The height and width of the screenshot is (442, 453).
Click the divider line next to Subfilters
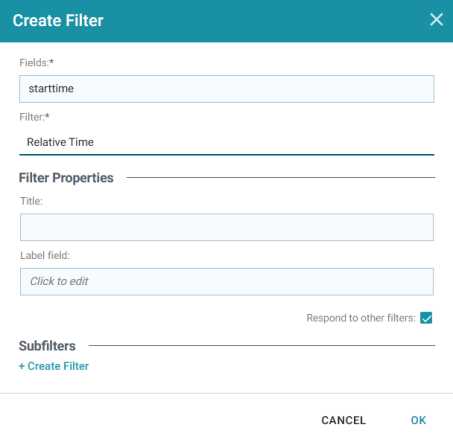tap(262, 346)
